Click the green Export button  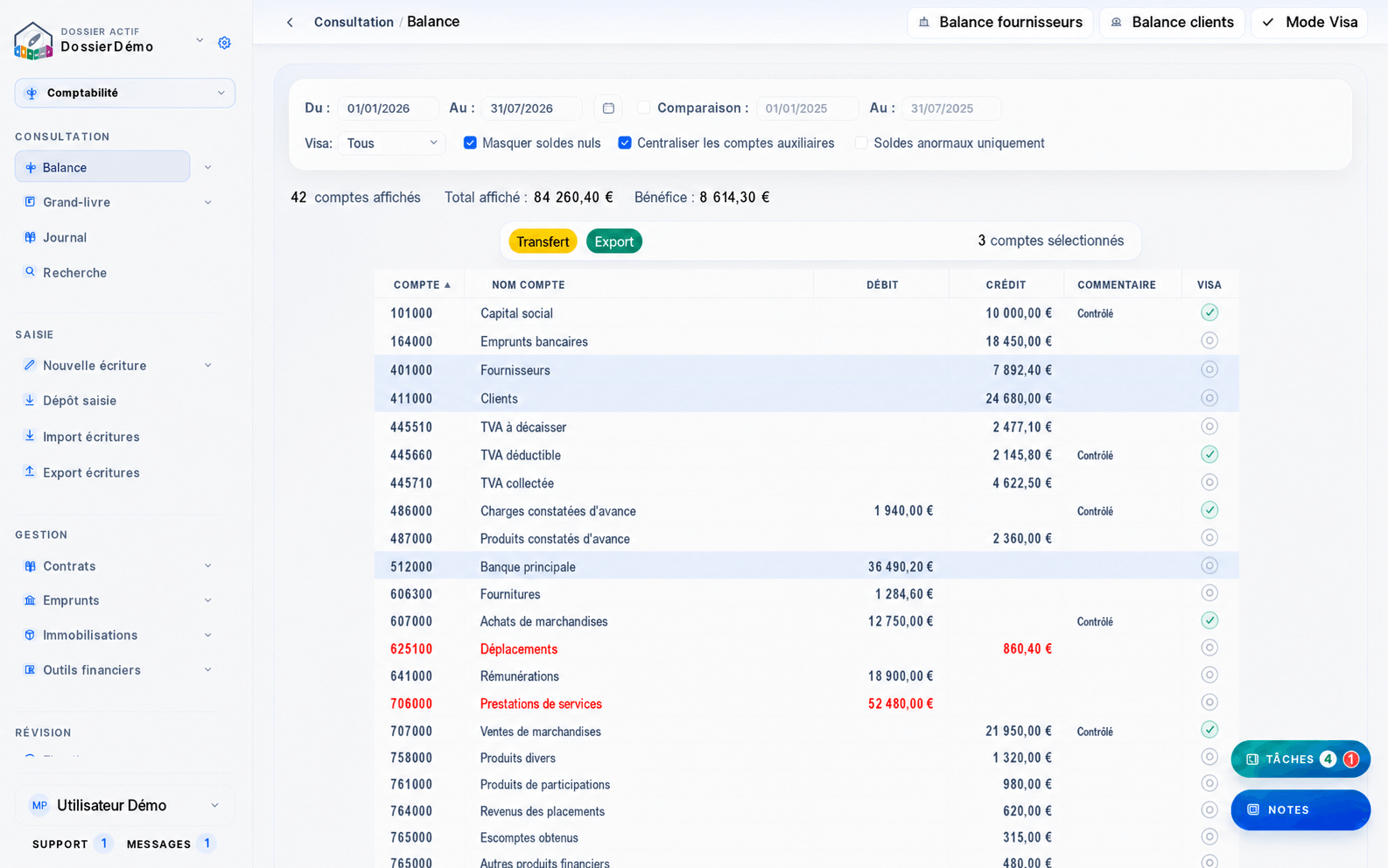tap(614, 241)
